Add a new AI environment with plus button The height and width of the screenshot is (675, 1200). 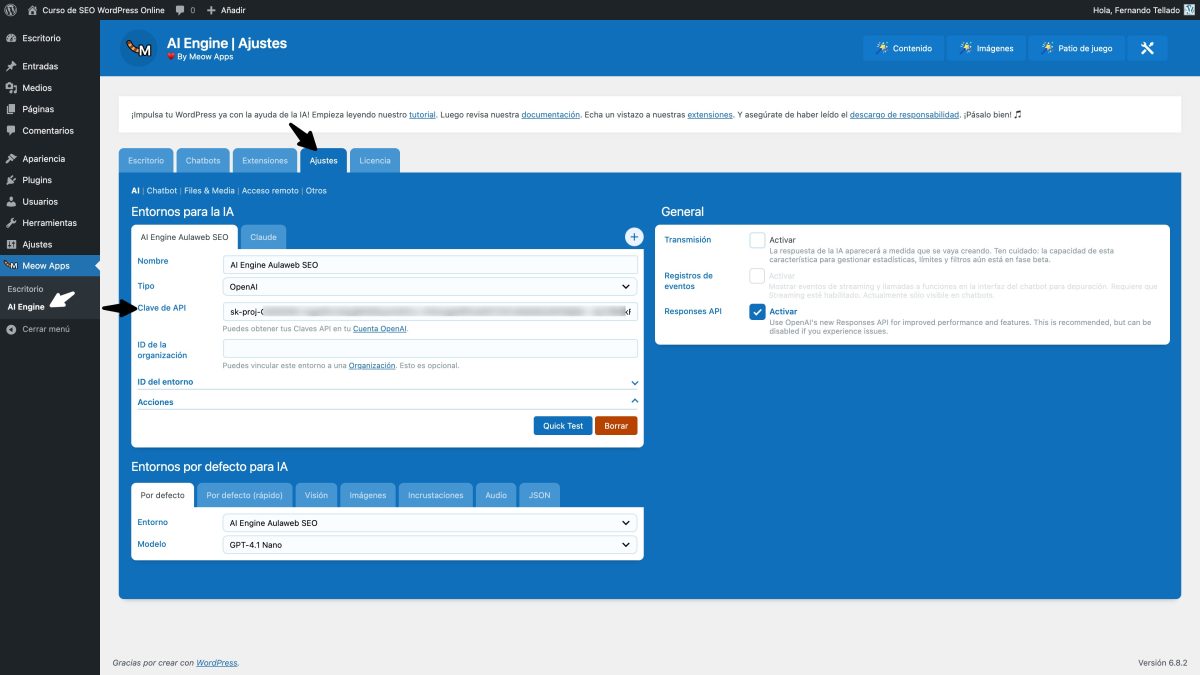point(633,236)
